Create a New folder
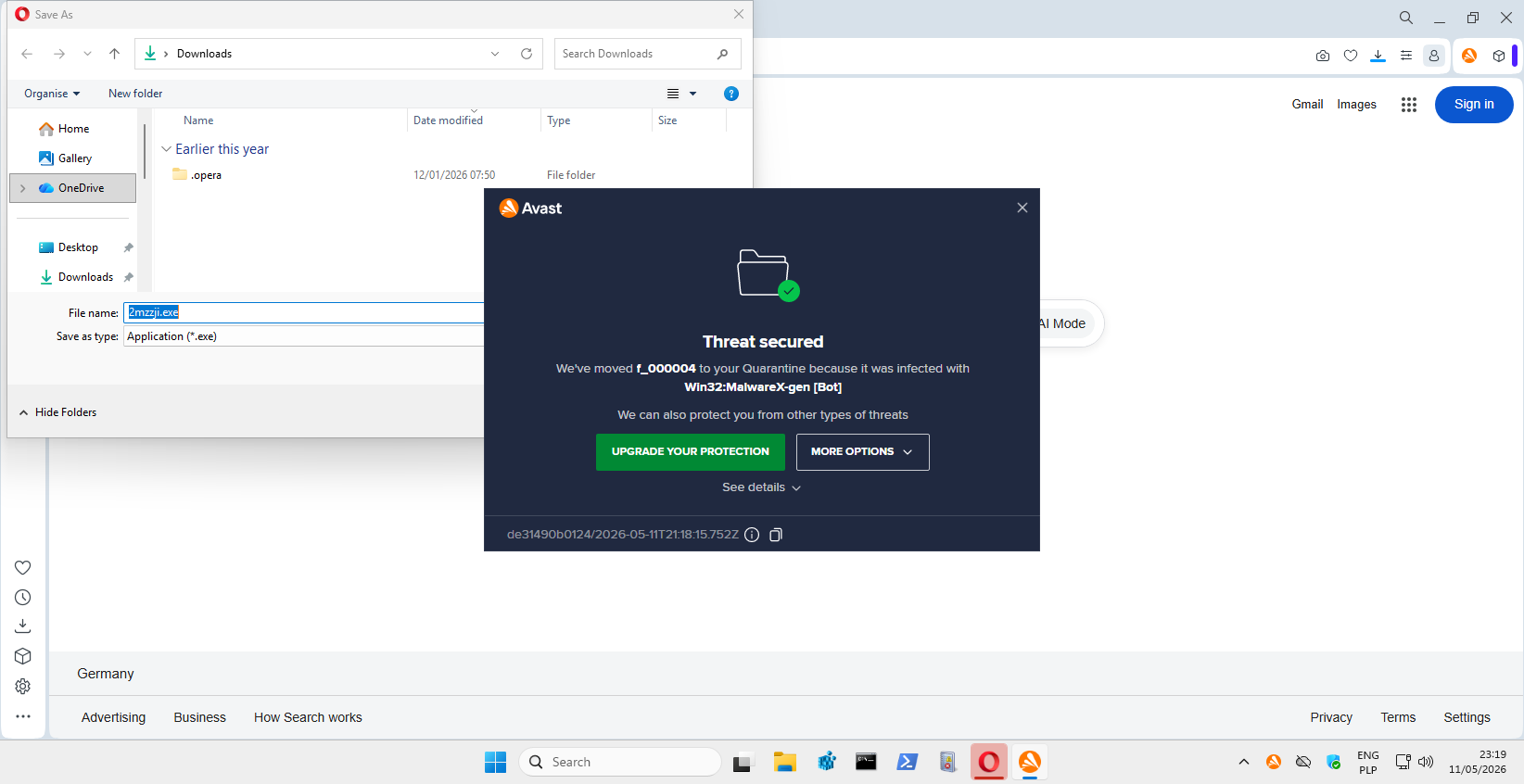This screenshot has width=1524, height=784. (x=135, y=94)
